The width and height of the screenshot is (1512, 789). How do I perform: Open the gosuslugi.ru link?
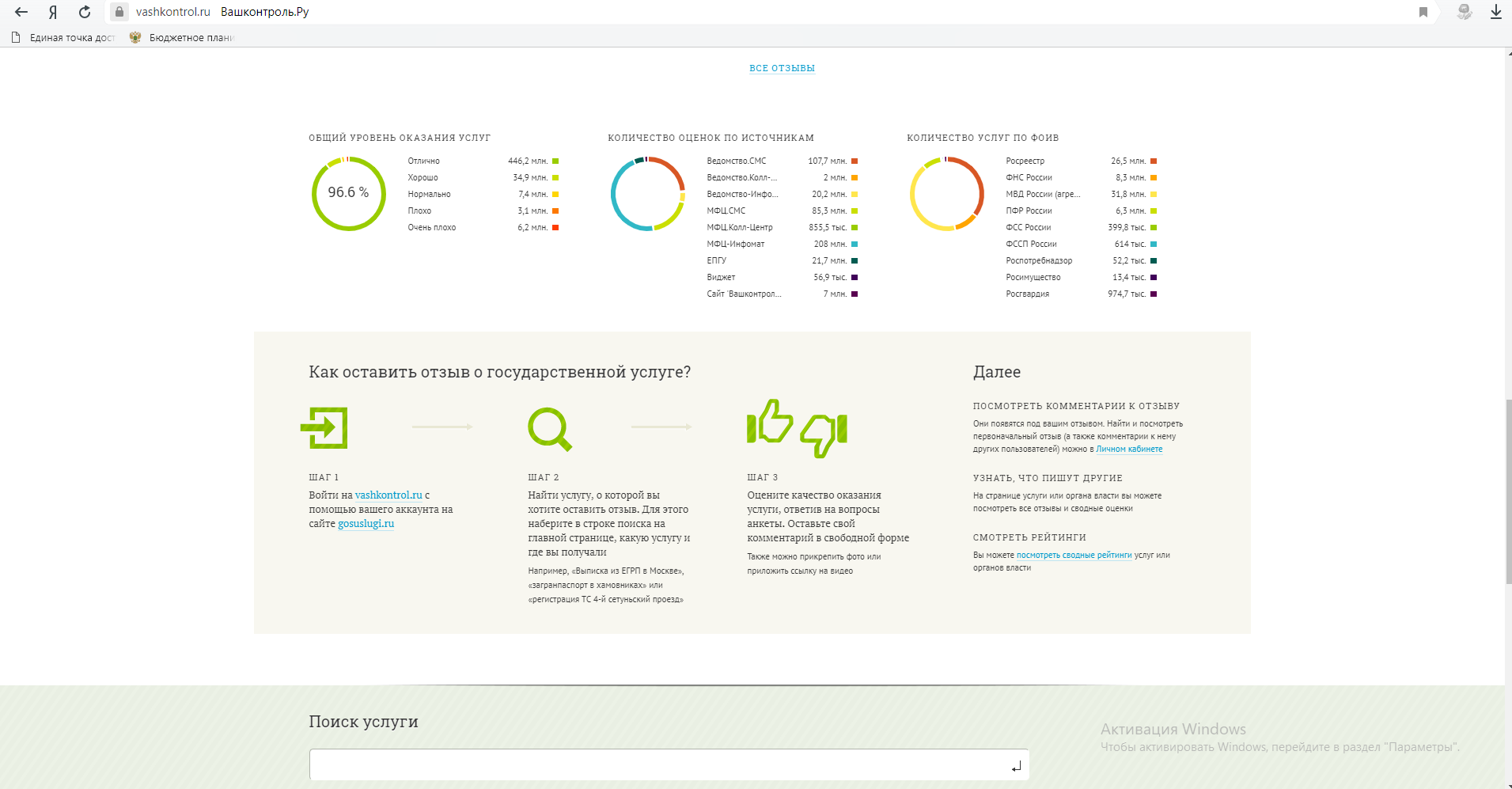point(366,524)
